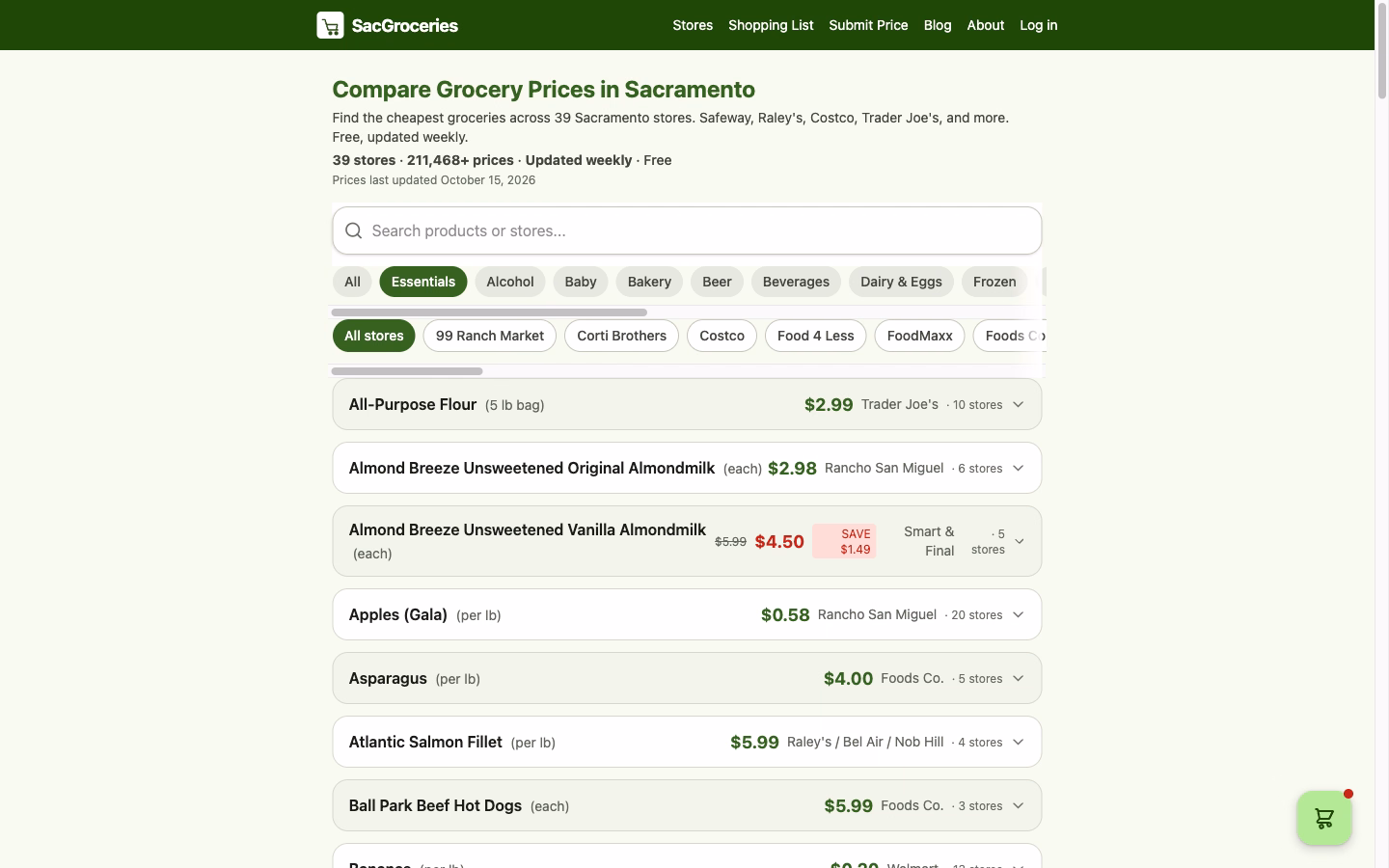
Task: Filter by Beverages category
Action: tap(796, 282)
